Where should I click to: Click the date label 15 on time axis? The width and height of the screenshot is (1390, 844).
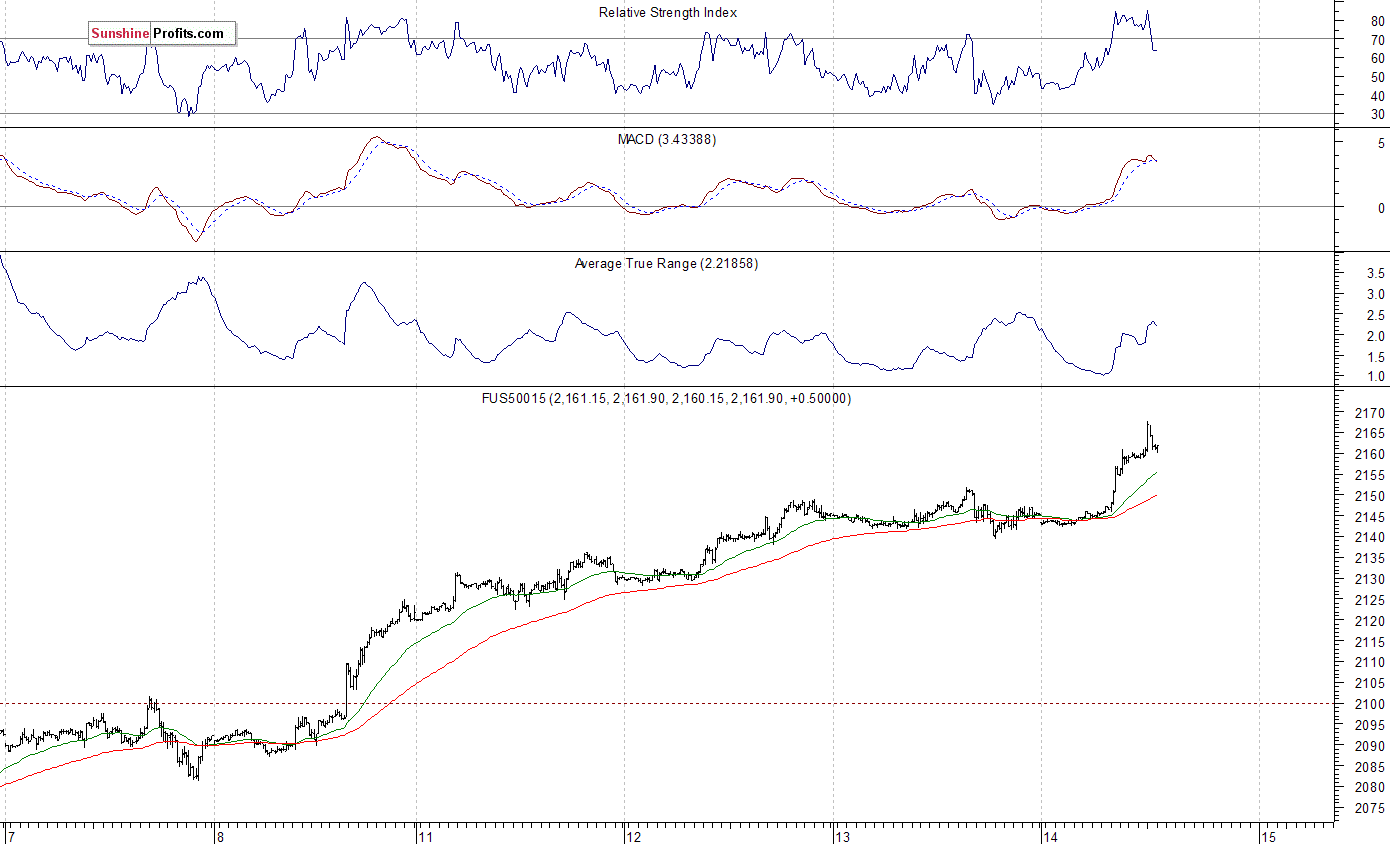coord(1268,835)
